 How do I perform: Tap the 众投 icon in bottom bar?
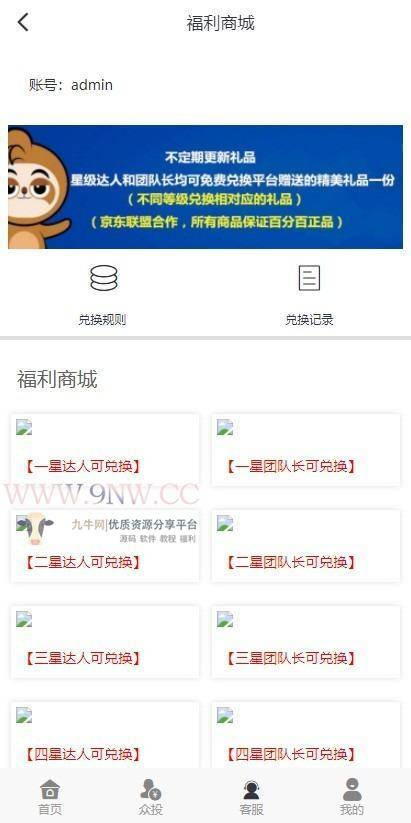point(151,789)
